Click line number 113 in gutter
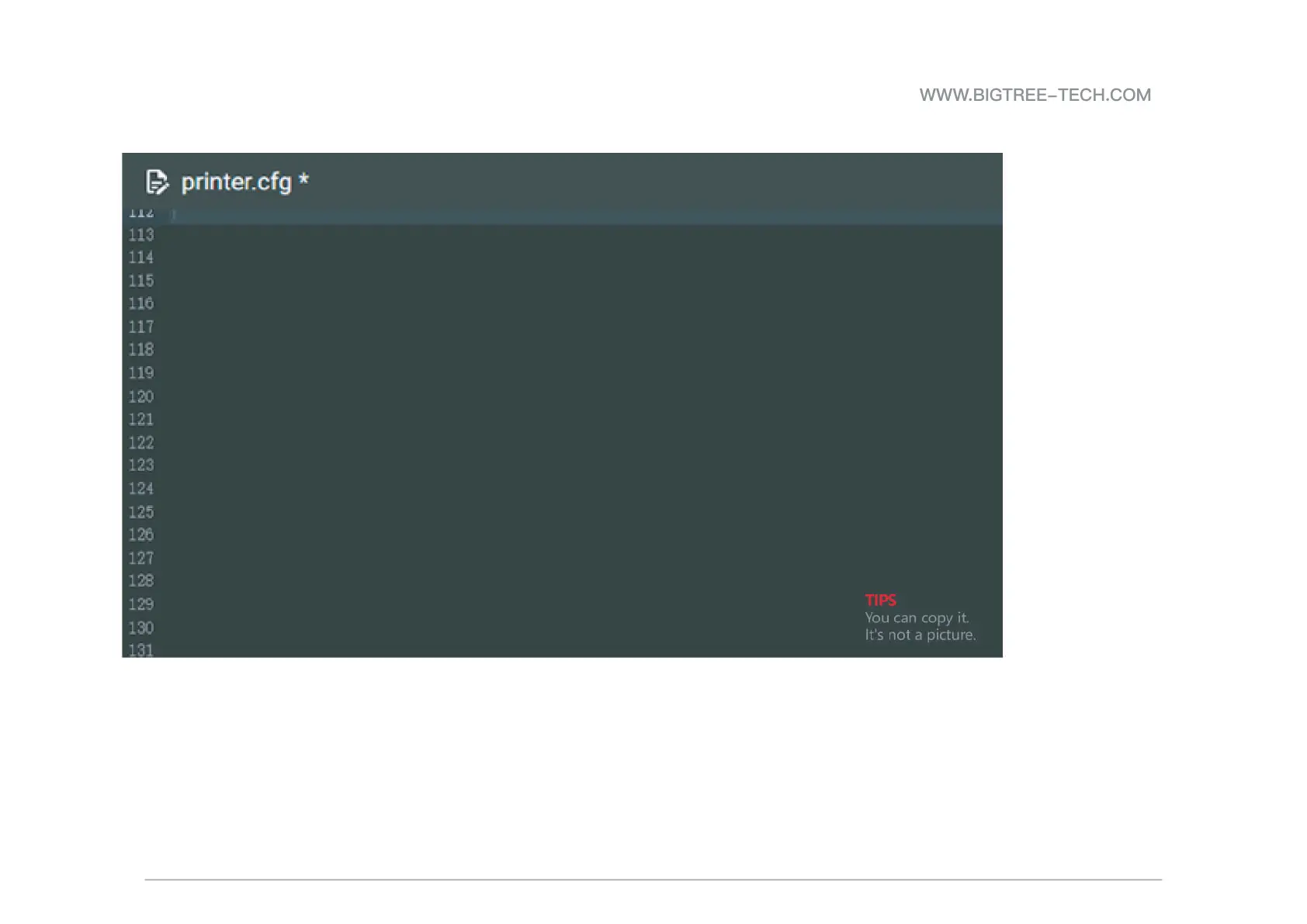1307x924 pixels. point(141,234)
